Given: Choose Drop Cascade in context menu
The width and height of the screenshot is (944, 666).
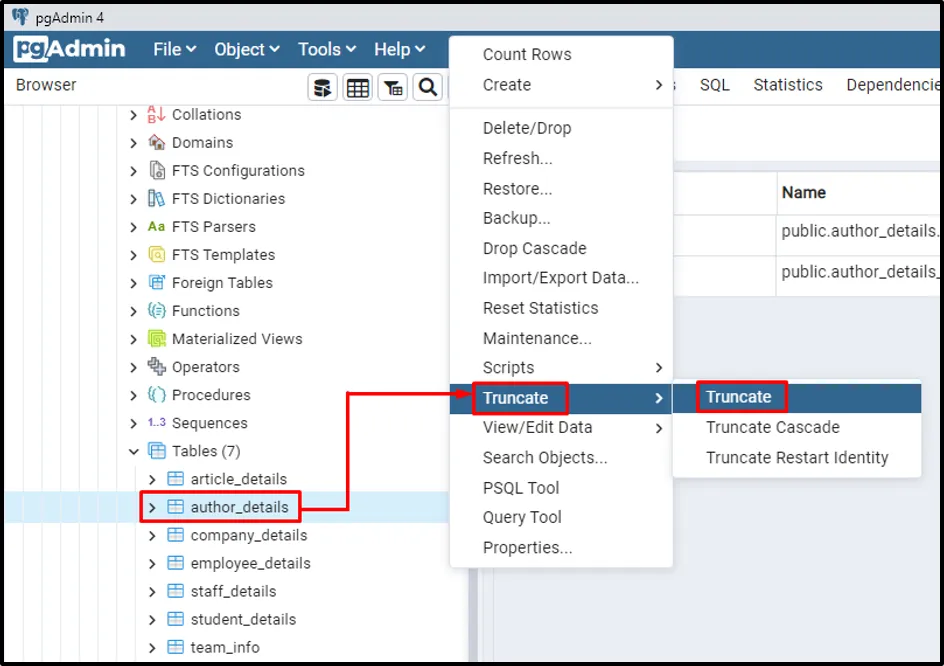Looking at the screenshot, I should pyautogui.click(x=534, y=248).
